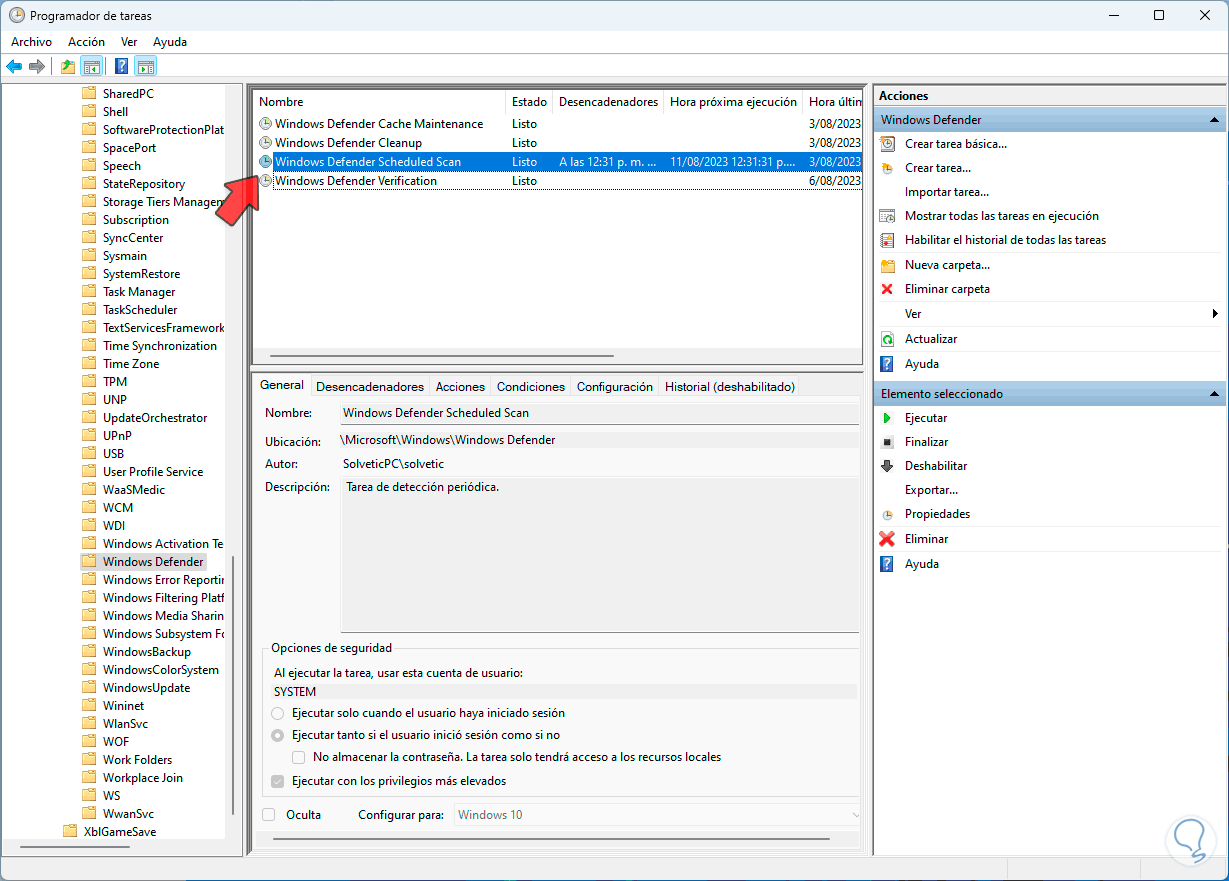Click clock icon of Windows Defender Verification
This screenshot has width=1229, height=881.
pyautogui.click(x=265, y=181)
